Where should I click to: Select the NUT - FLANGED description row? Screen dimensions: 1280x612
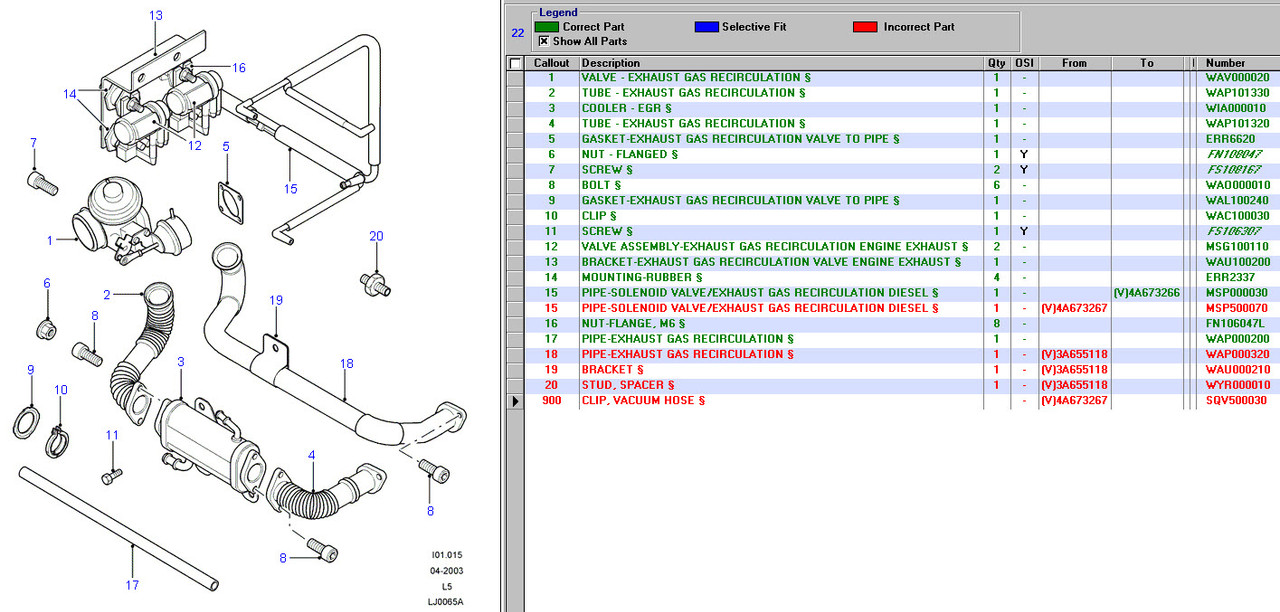pos(630,154)
